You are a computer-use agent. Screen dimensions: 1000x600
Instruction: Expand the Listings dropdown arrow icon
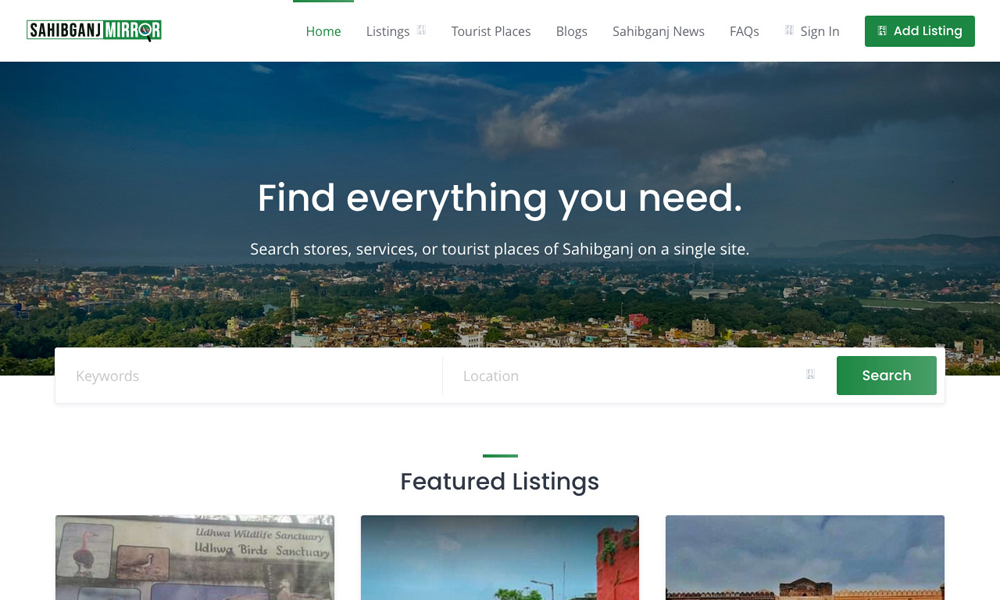tap(421, 30)
